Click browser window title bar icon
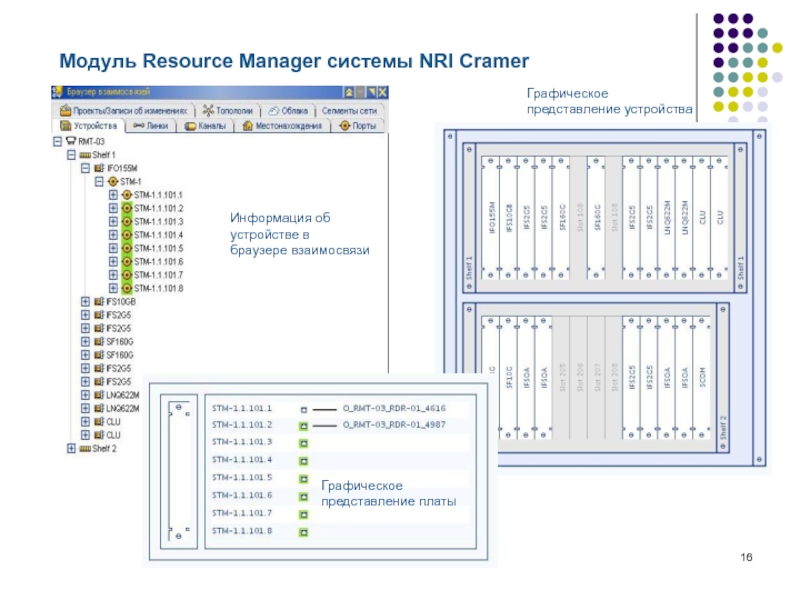This screenshot has width=800, height=600. coord(57,92)
